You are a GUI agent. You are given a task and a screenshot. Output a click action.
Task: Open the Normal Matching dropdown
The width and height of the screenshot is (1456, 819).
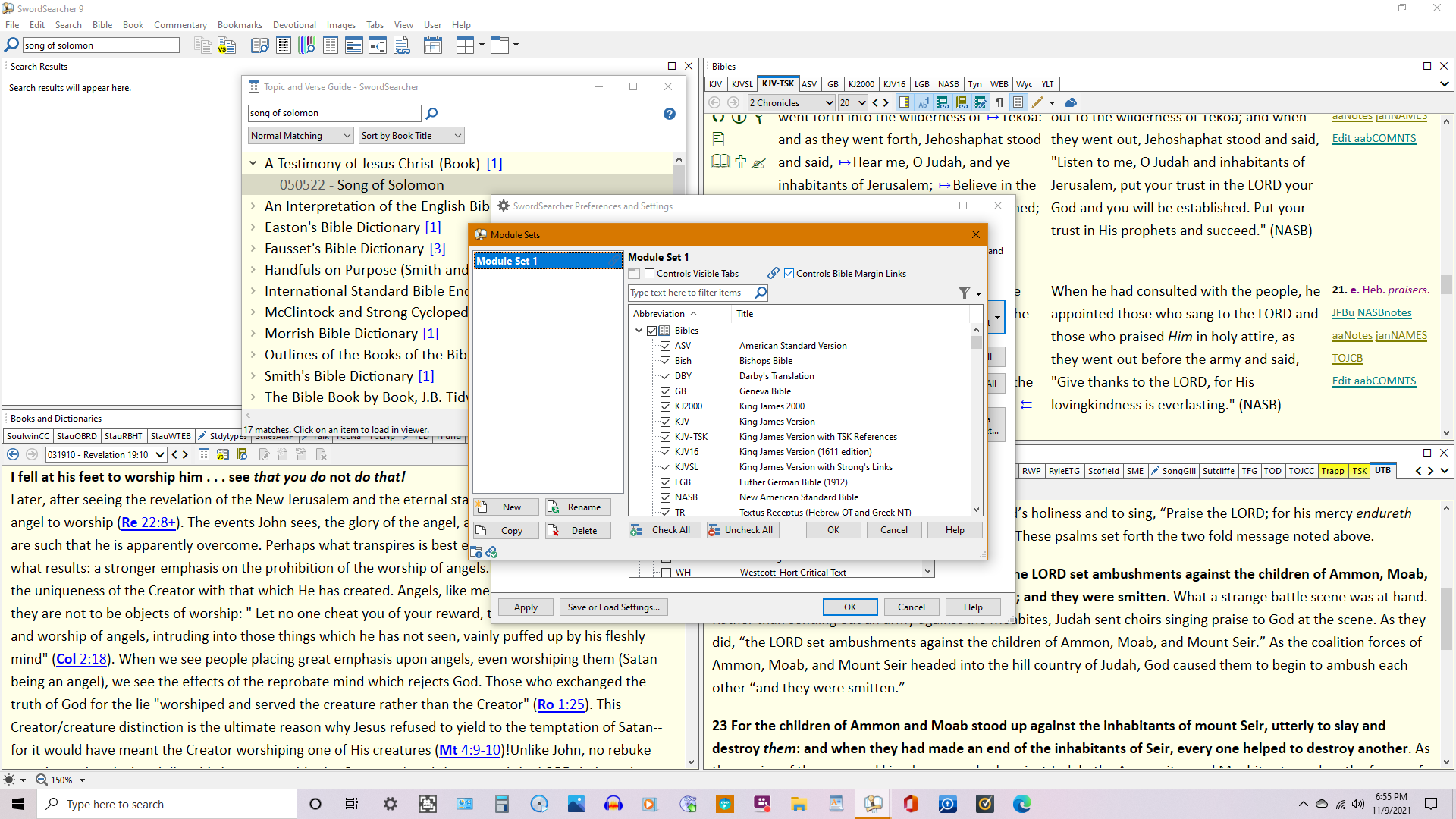tap(301, 136)
